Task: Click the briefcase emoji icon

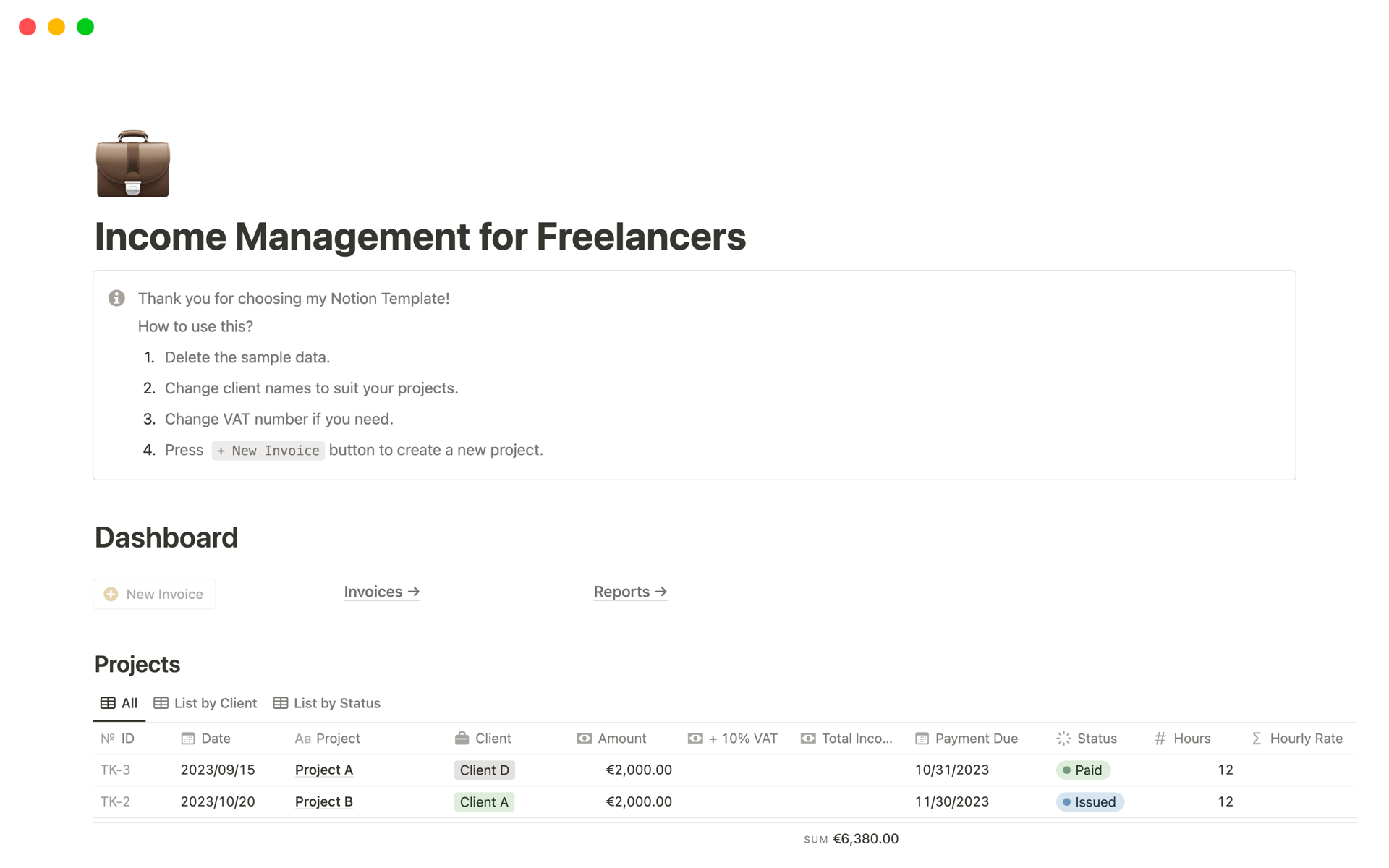Action: (132, 164)
